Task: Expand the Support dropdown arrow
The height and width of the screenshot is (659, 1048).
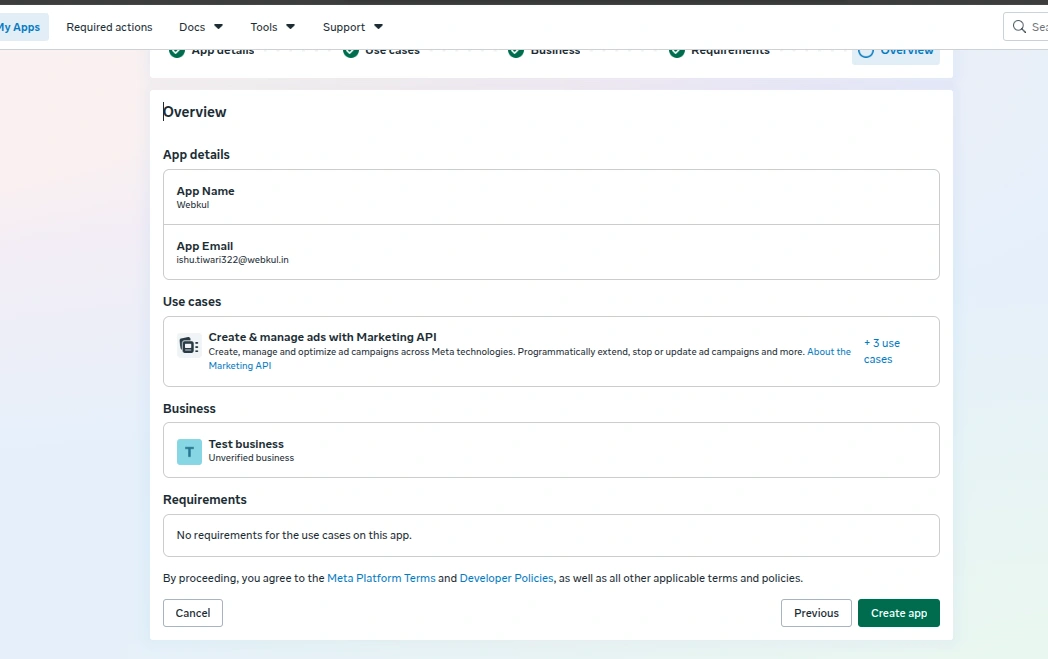Action: pos(378,27)
